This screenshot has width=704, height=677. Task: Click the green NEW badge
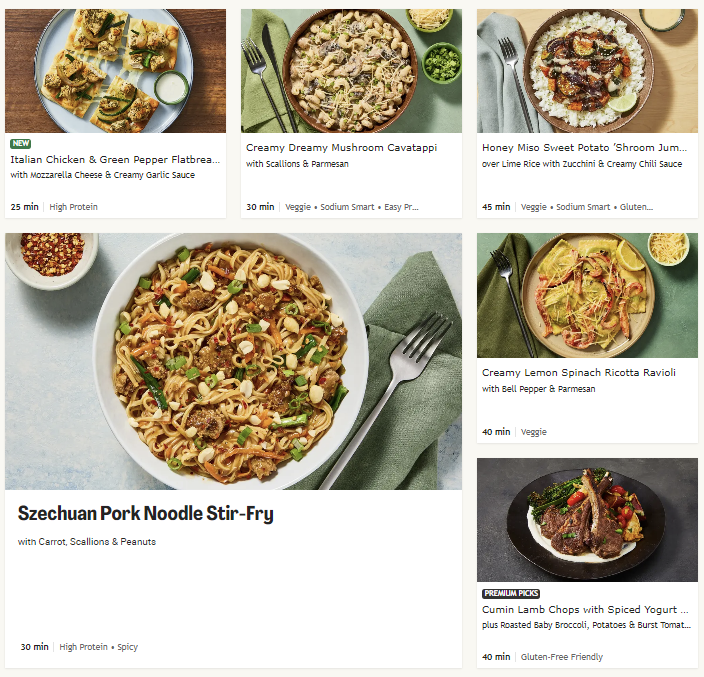20,144
